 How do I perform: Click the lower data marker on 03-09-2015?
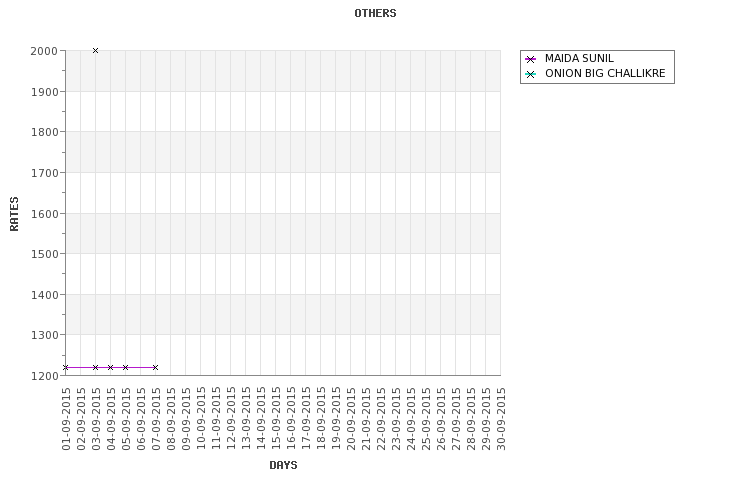[x=95, y=367]
